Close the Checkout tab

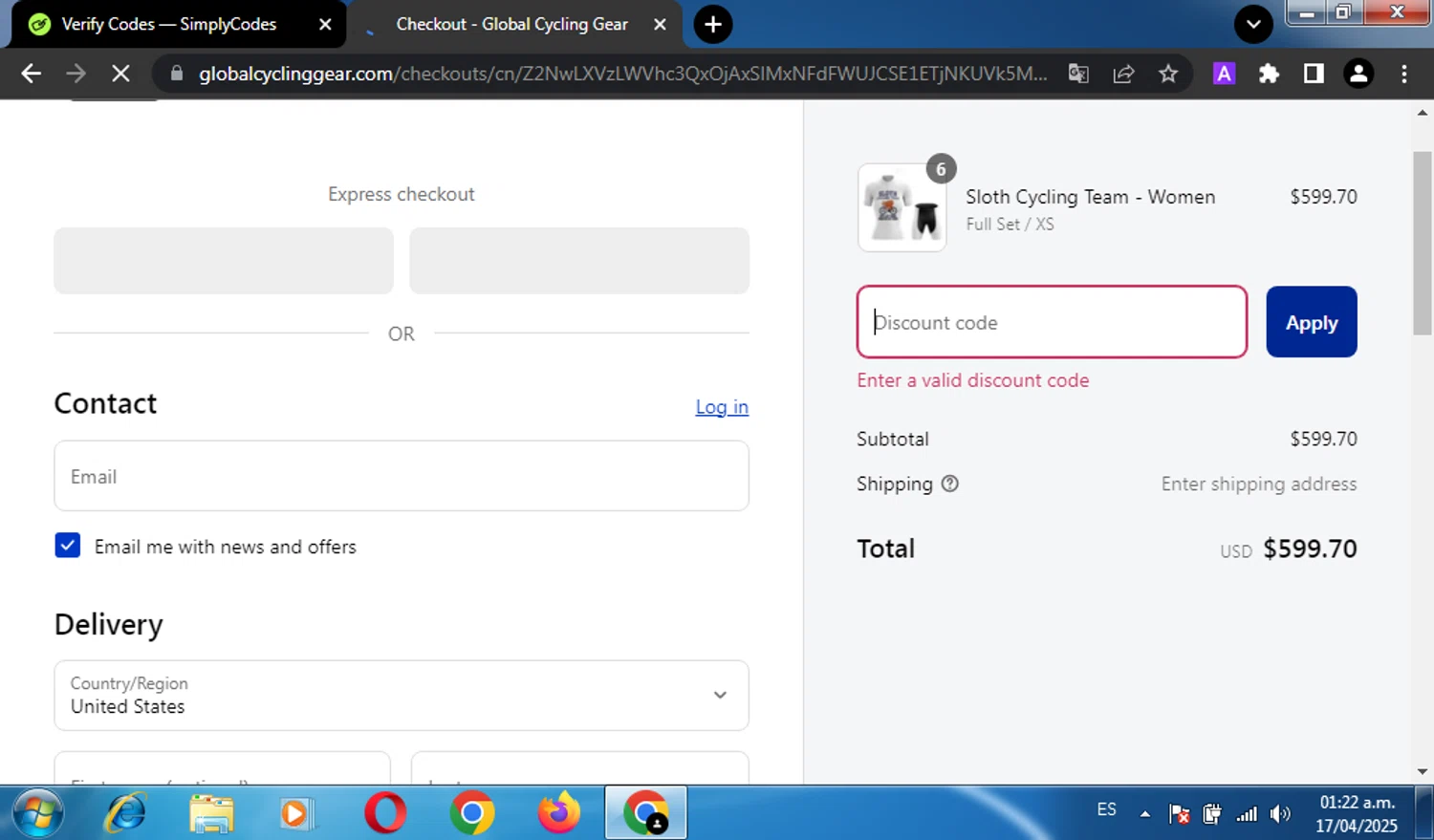[660, 24]
